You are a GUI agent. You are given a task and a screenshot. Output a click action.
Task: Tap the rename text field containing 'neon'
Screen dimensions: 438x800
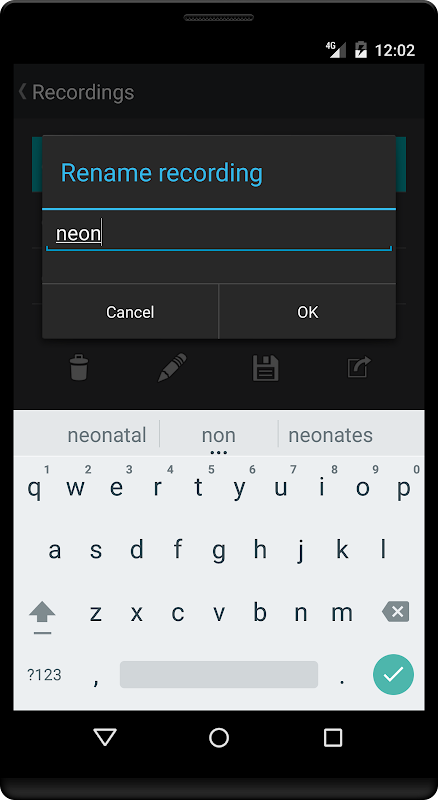pyautogui.click(x=219, y=234)
